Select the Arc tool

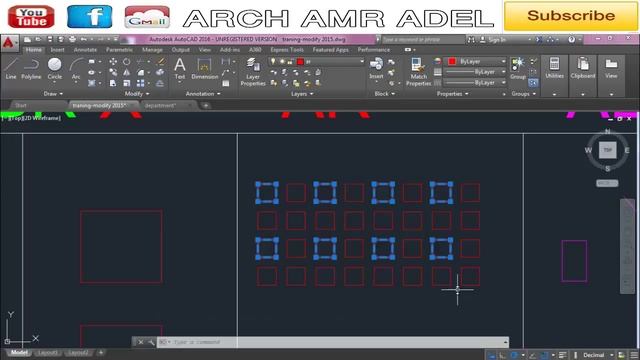76,69
